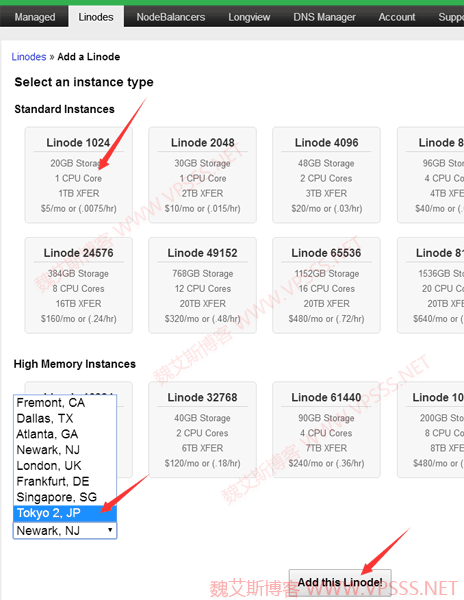Click the Standard Instances heading
Image resolution: width=464 pixels, height=600 pixels.
[65, 109]
